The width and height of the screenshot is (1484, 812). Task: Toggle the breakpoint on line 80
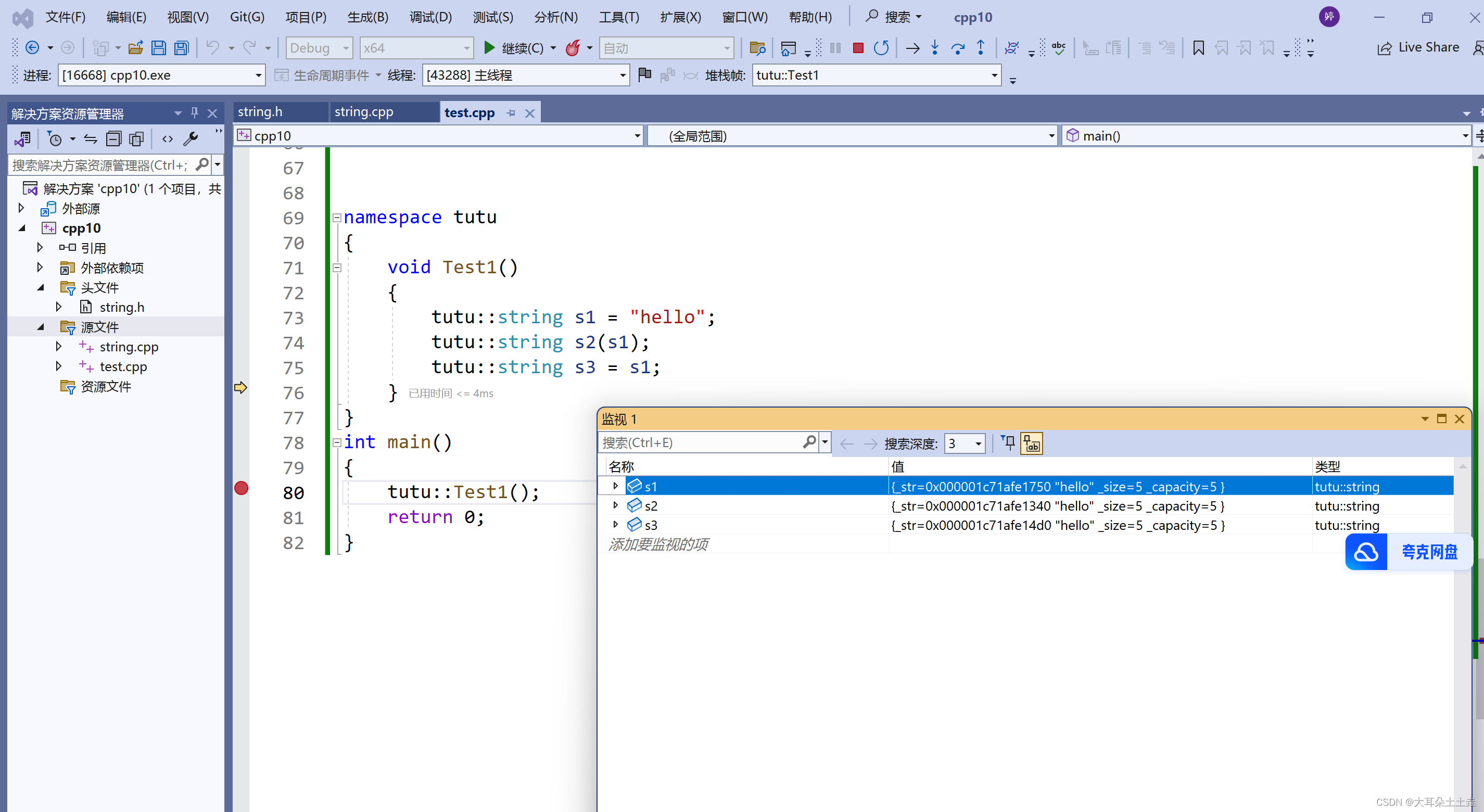click(242, 488)
